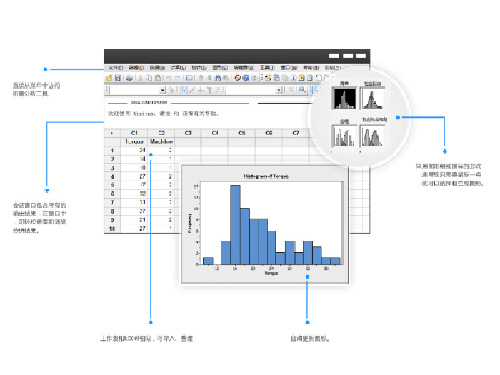This screenshot has height=375, width=500.
Task: Open the 统计 (Stat) menu
Action: point(199,68)
